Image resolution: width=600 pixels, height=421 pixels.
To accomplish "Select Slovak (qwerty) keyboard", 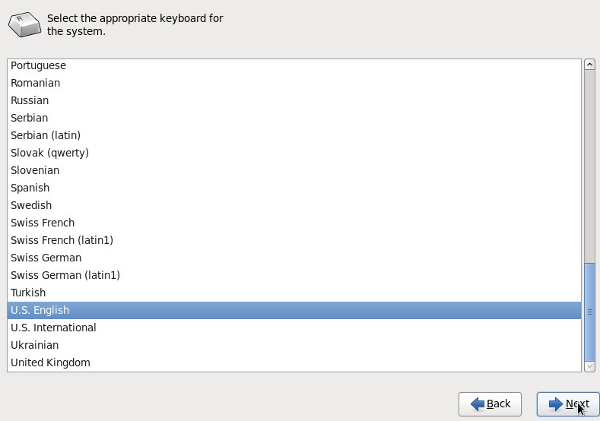I will coord(294,153).
